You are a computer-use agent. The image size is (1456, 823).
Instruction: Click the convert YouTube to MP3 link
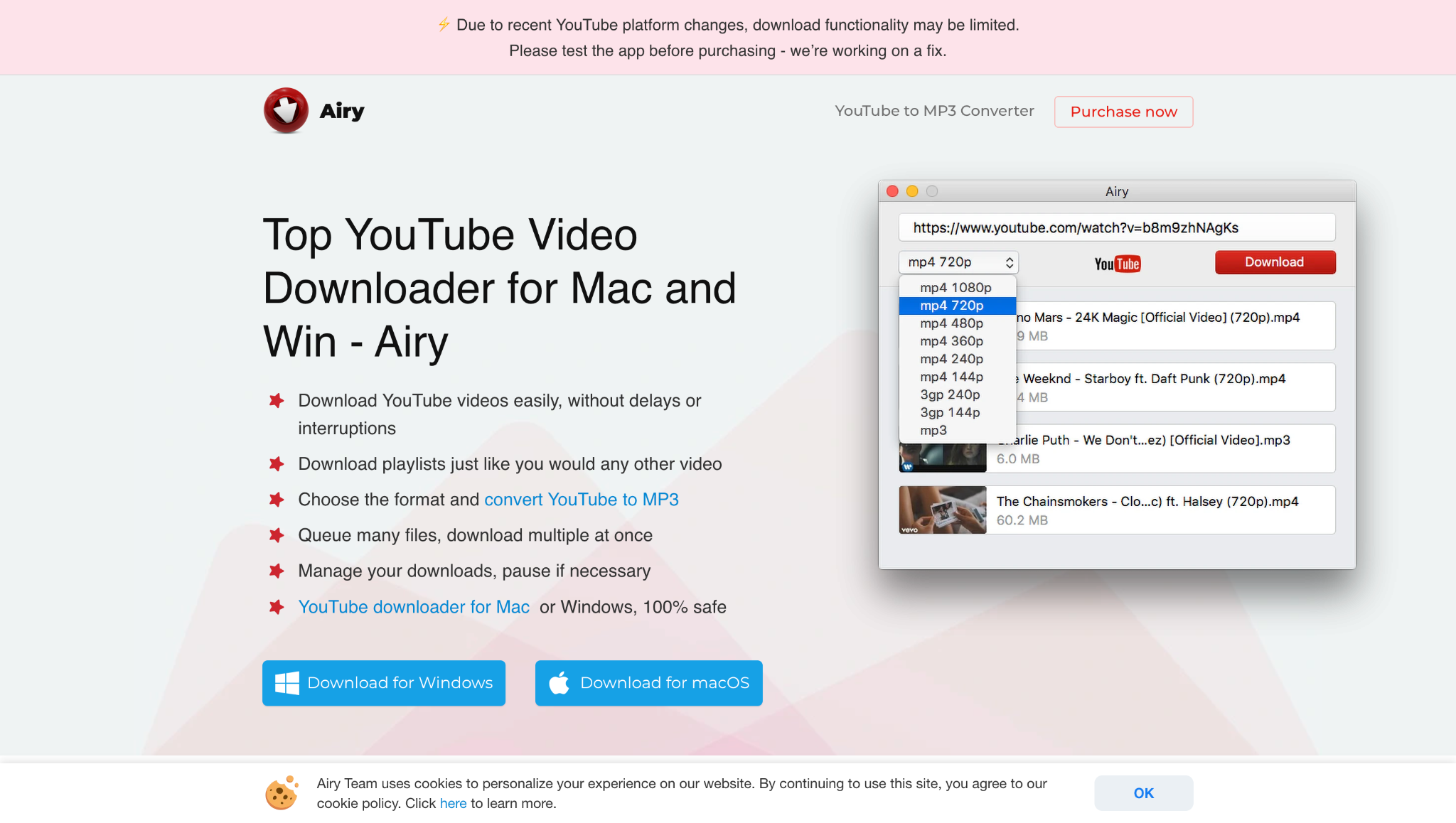581,500
